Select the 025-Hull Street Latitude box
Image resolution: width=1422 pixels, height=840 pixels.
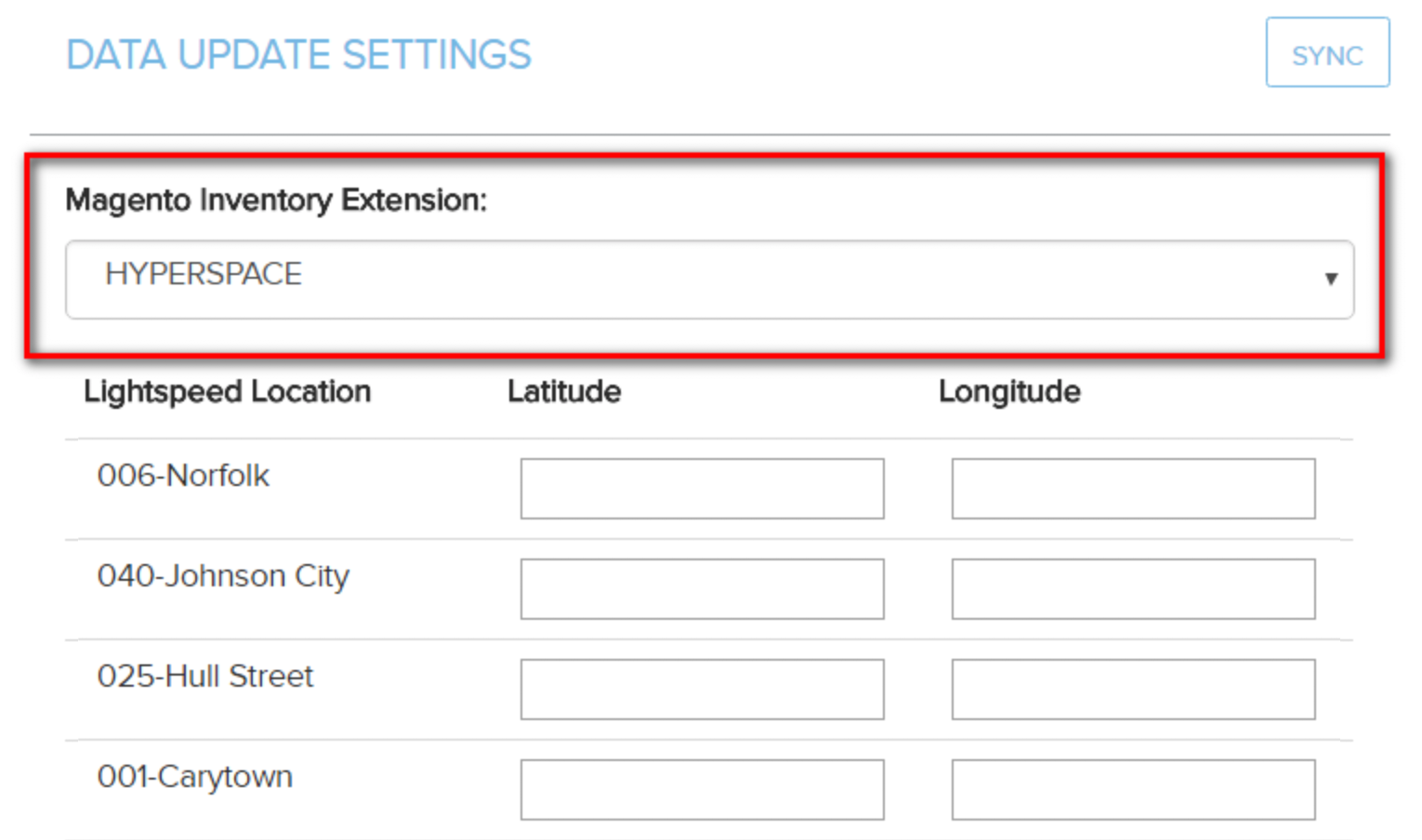click(x=702, y=689)
